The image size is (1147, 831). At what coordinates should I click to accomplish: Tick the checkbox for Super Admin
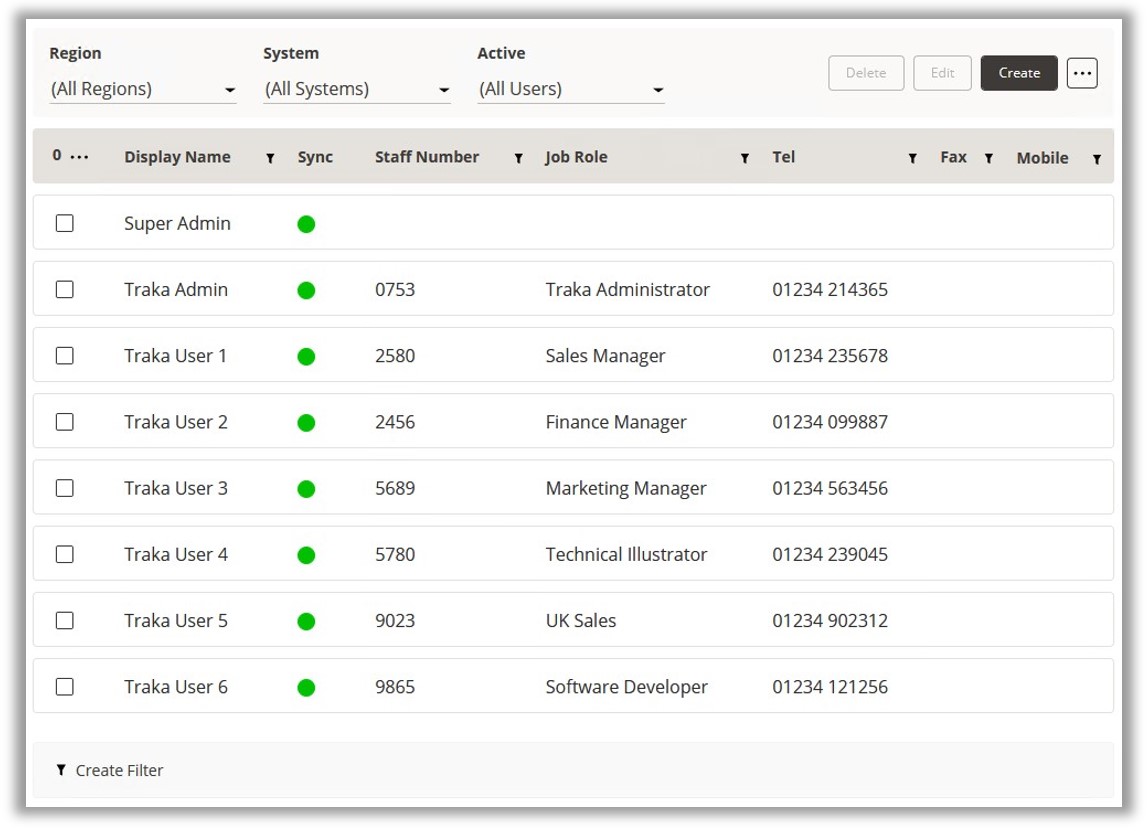coord(65,223)
